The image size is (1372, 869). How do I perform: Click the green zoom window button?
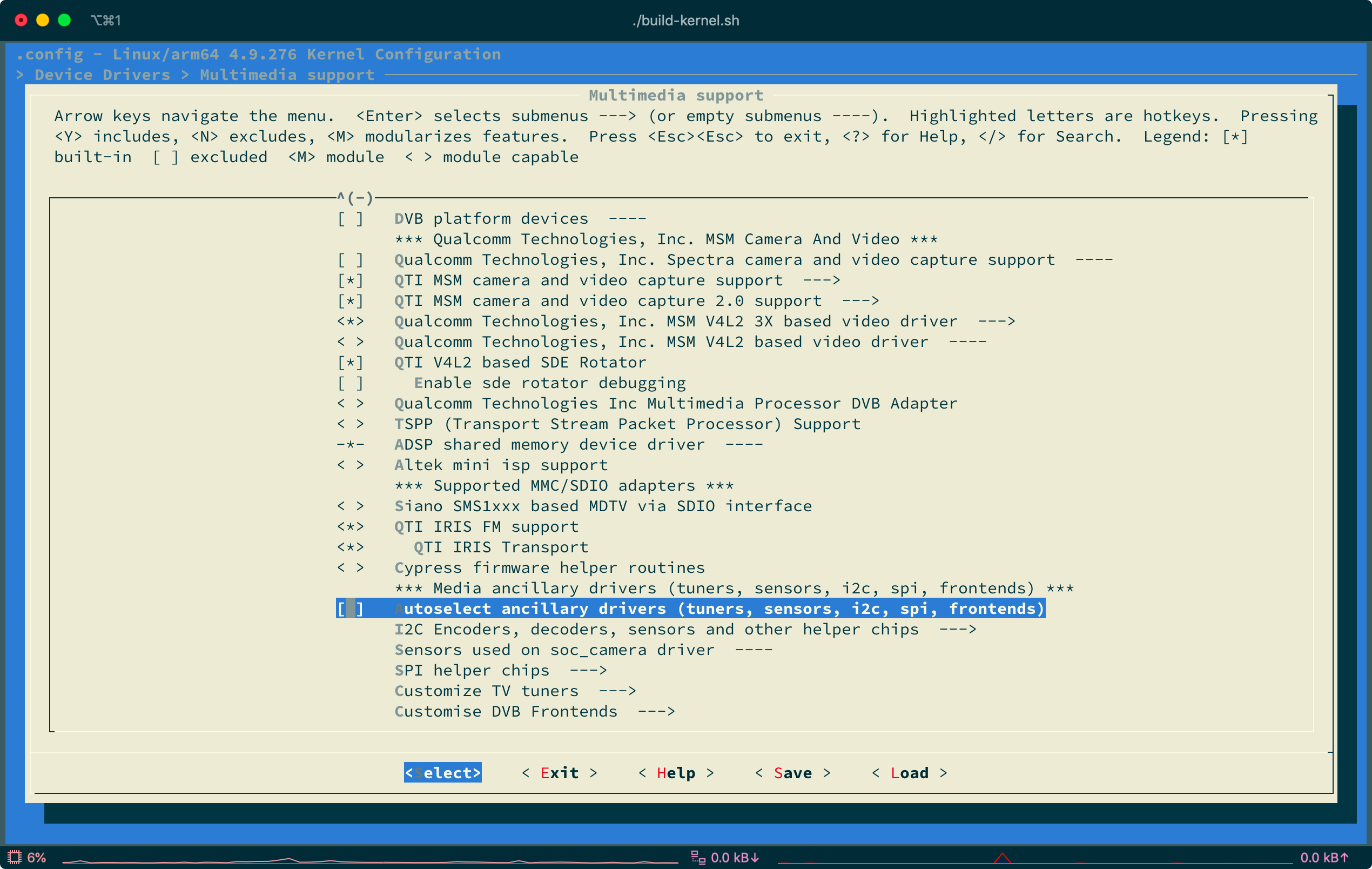pos(64,21)
